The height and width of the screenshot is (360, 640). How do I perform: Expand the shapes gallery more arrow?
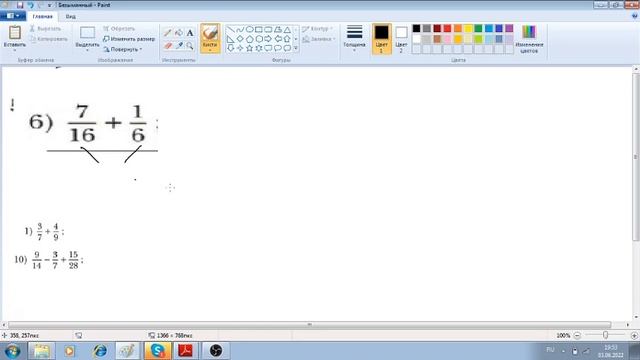pos(296,48)
